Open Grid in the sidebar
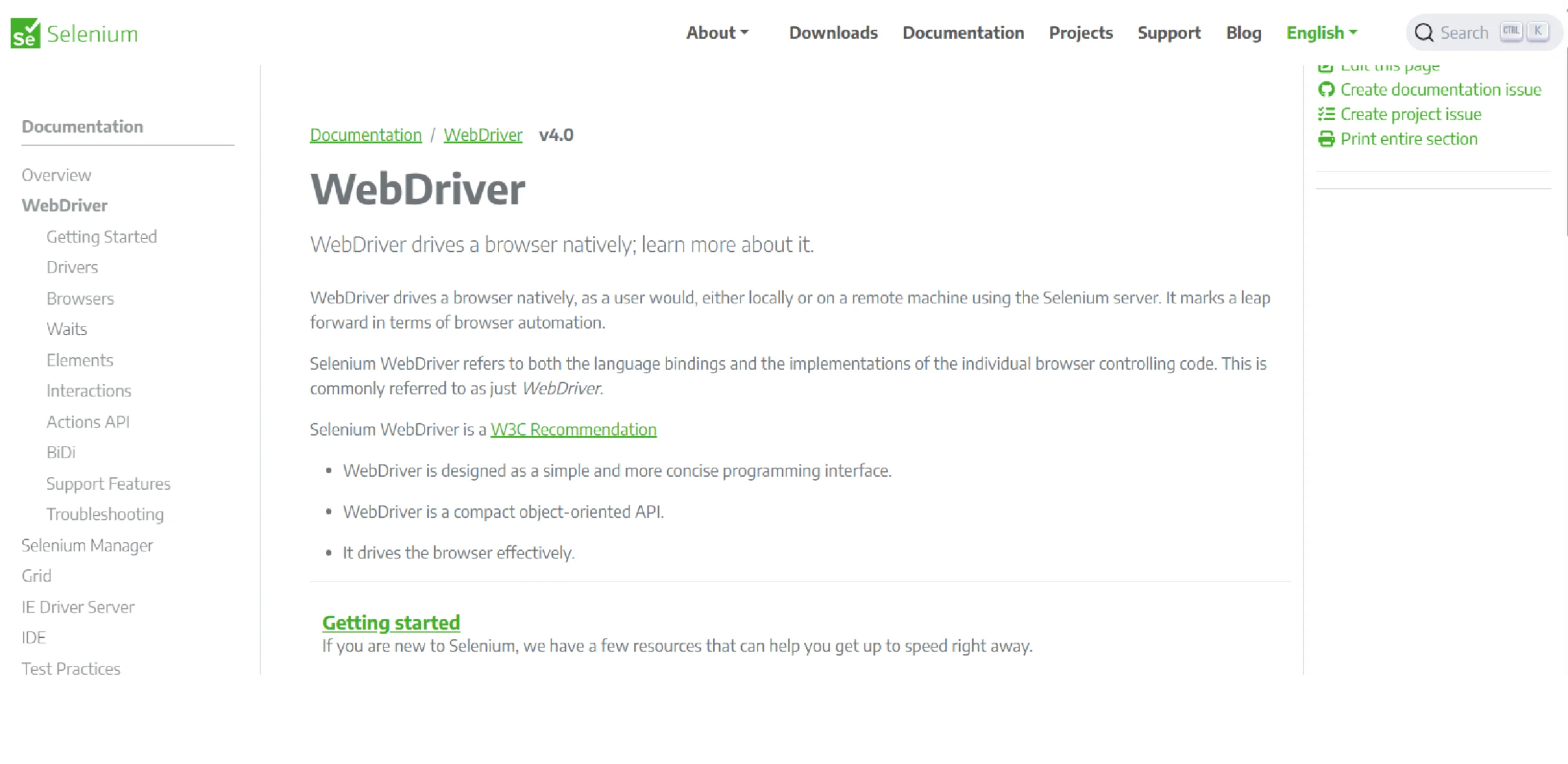This screenshot has height=764, width=1568. 36,576
